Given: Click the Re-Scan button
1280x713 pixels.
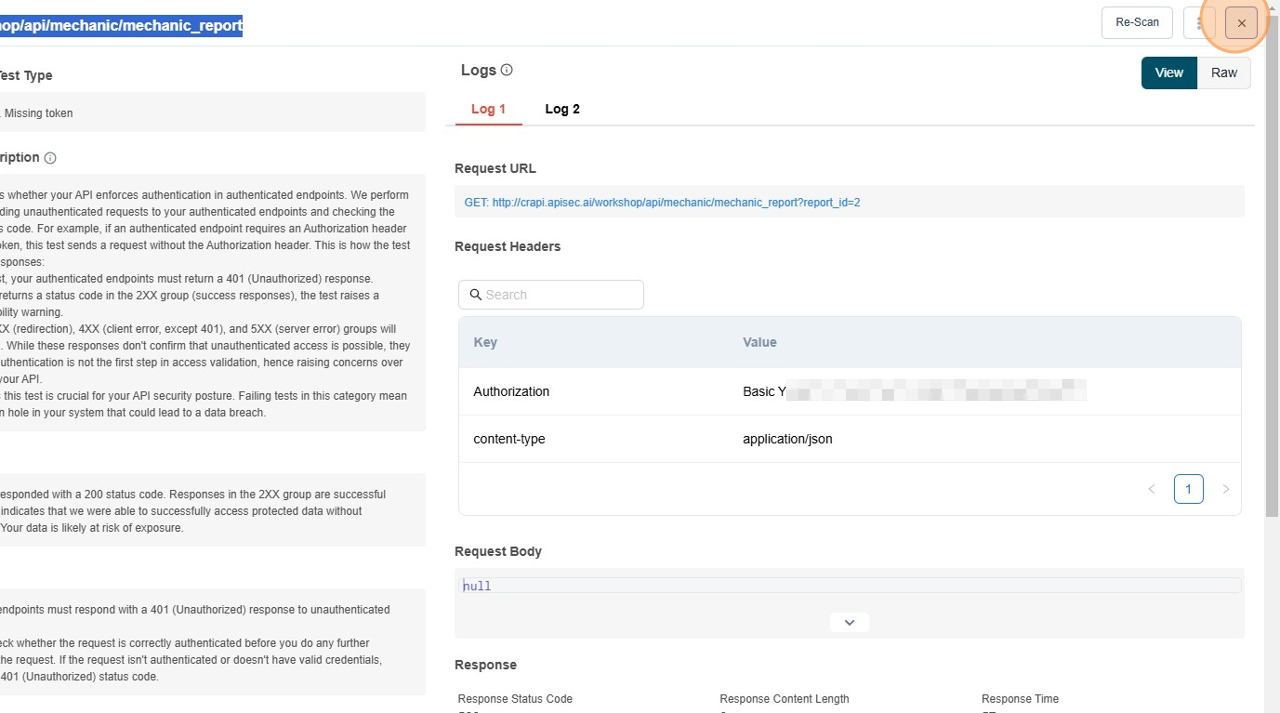Looking at the screenshot, I should [x=1136, y=23].
